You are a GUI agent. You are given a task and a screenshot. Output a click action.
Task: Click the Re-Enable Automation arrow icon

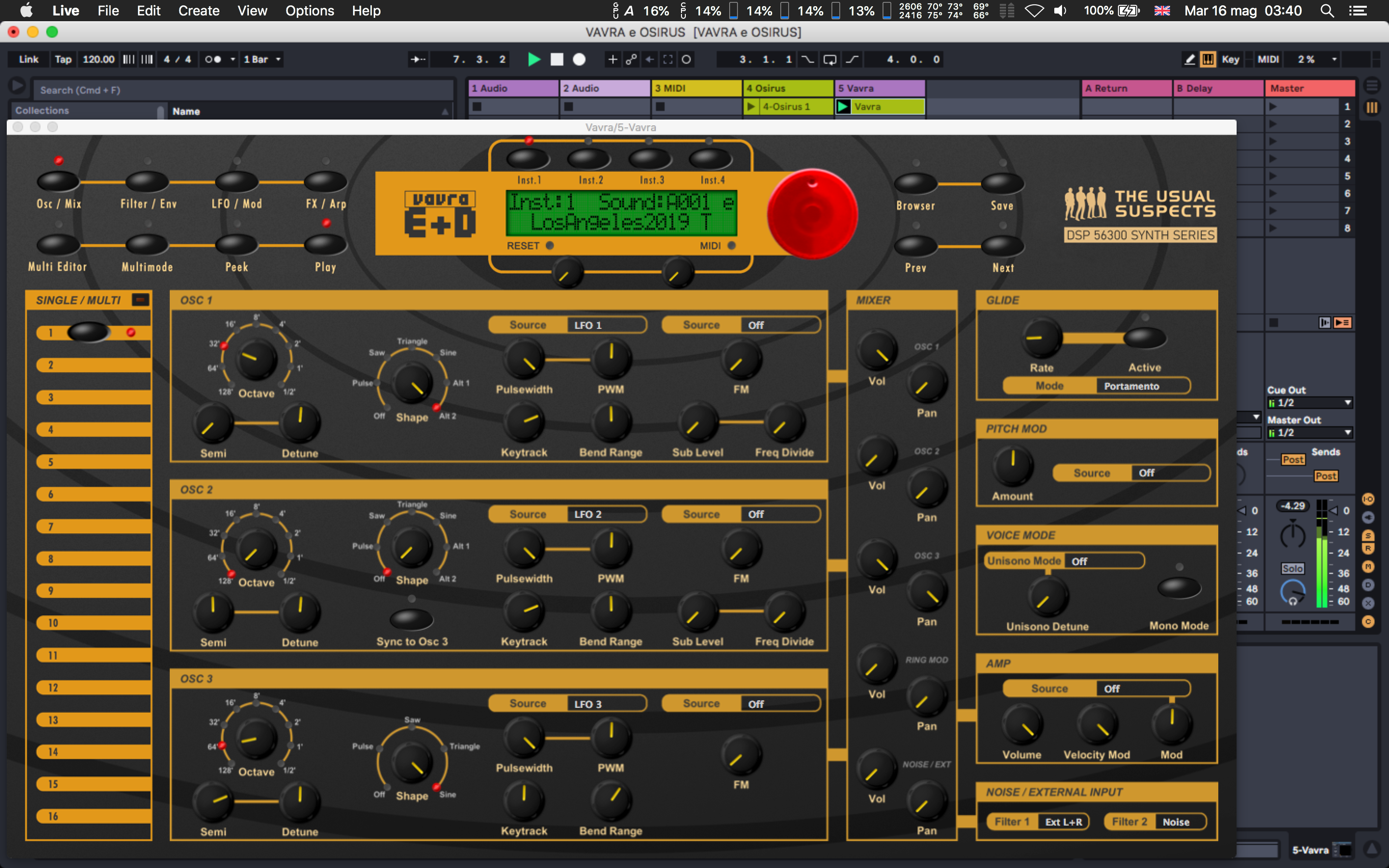click(650, 59)
